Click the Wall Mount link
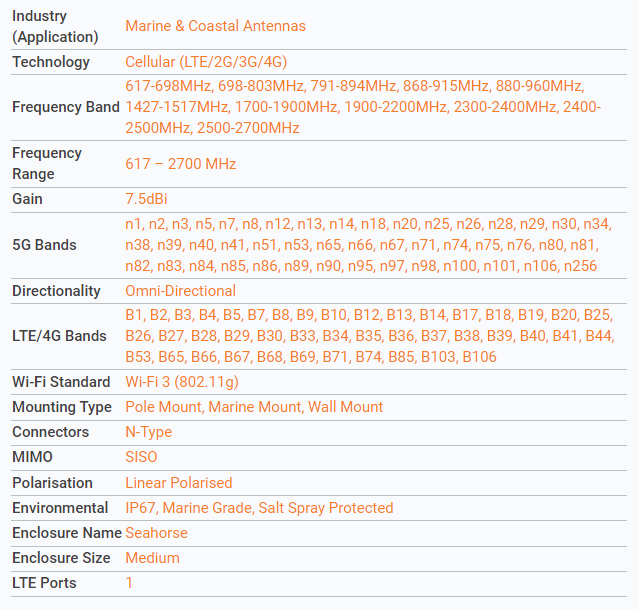The width and height of the screenshot is (639, 609). [346, 407]
